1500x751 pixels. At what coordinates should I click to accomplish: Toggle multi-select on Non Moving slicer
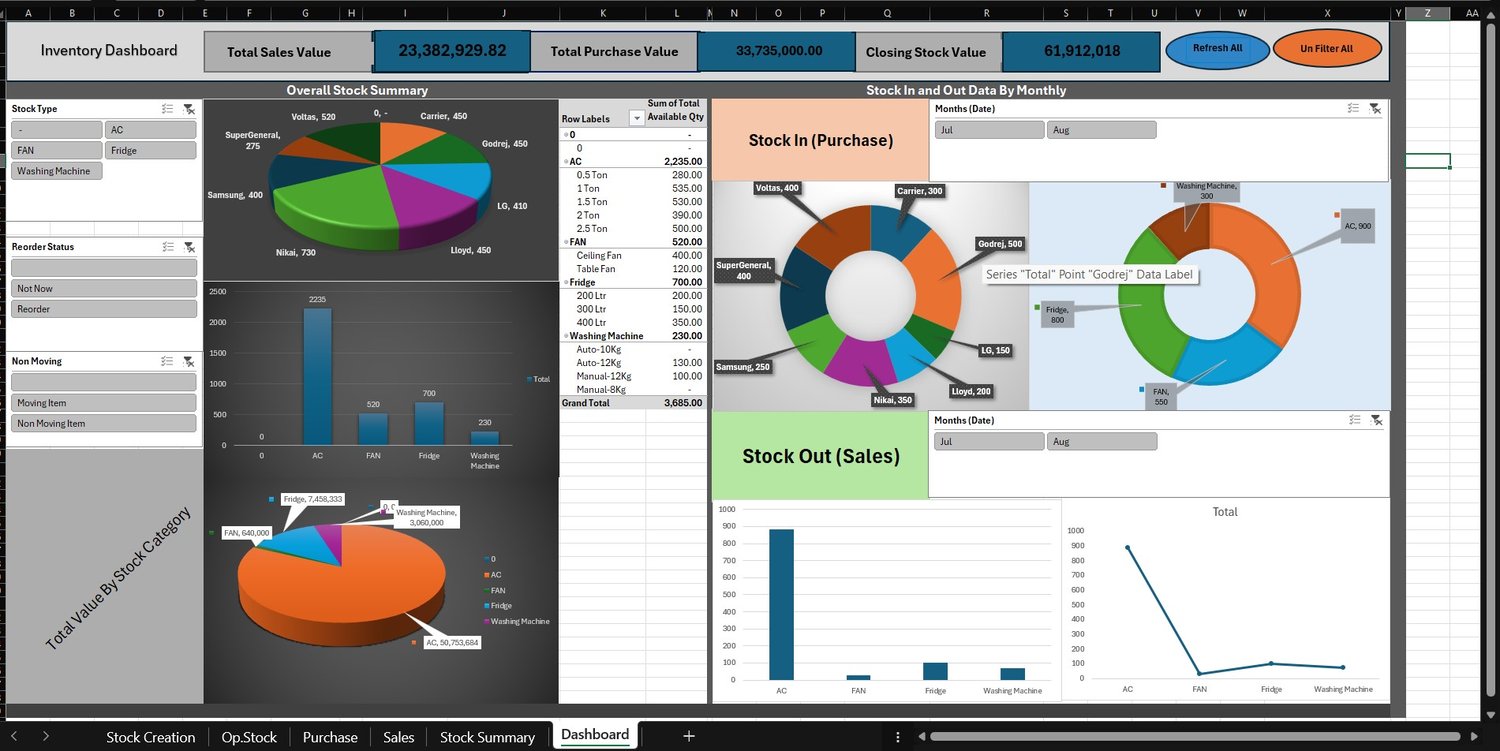click(x=167, y=361)
